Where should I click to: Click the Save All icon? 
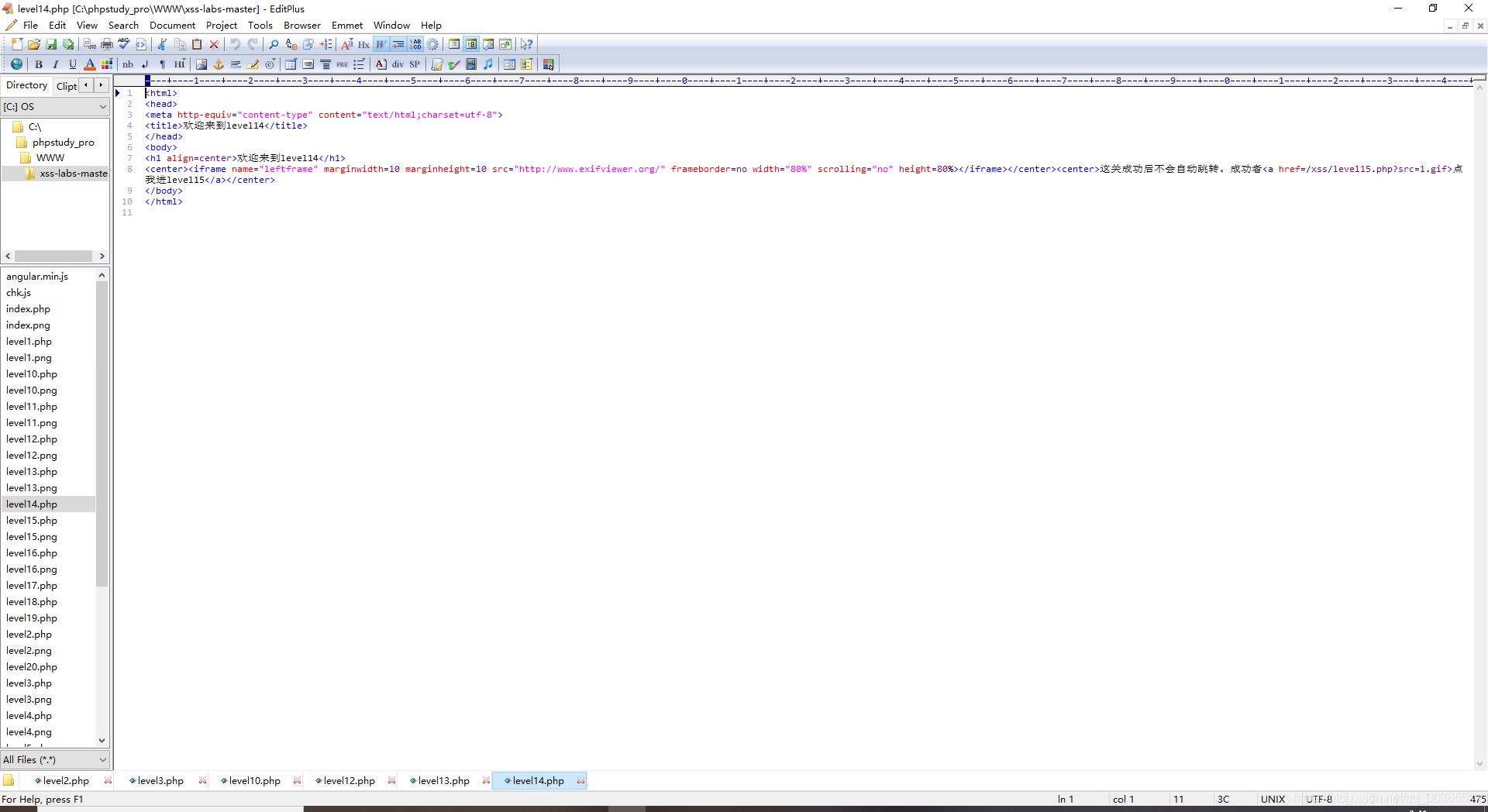(68, 44)
